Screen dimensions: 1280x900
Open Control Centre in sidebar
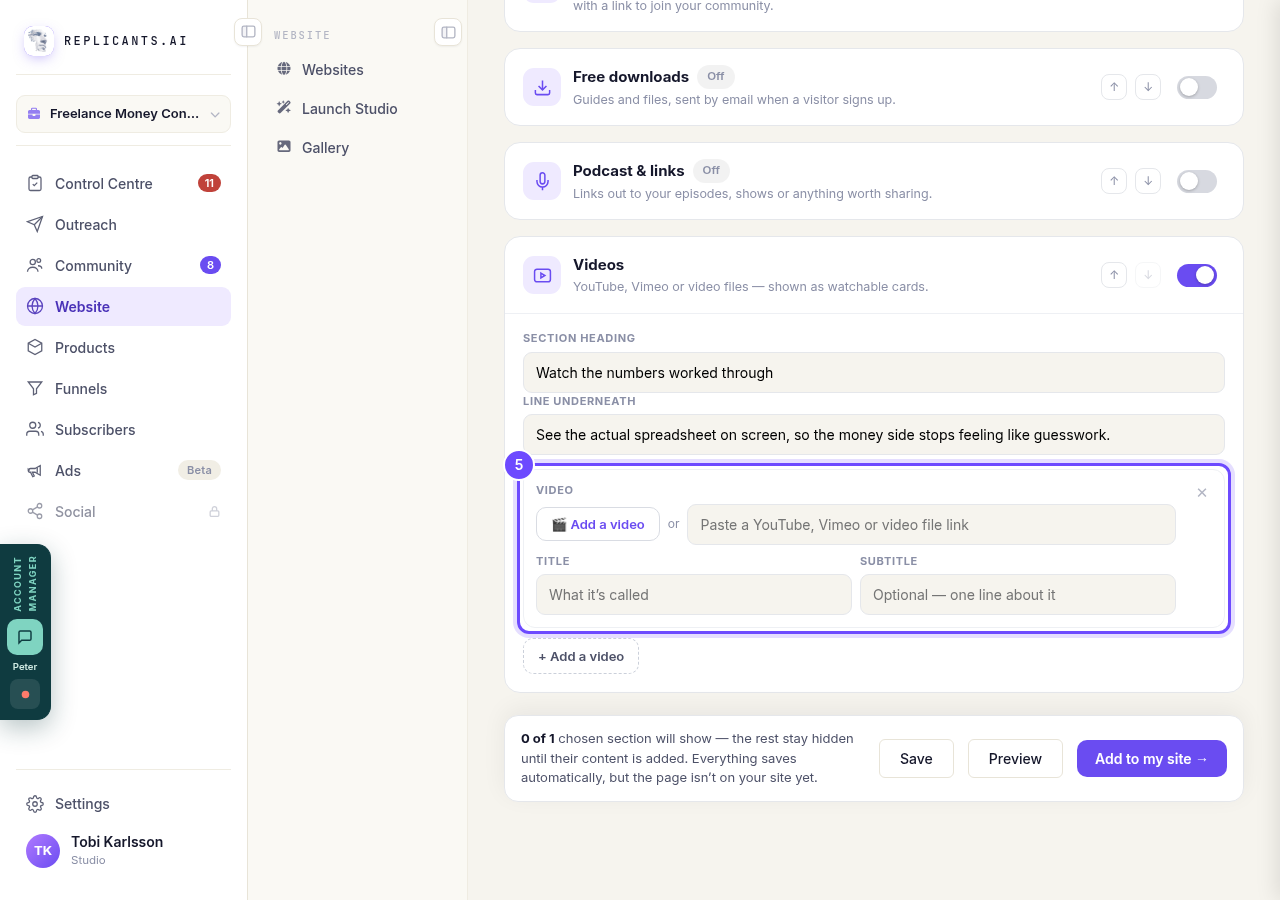point(123,184)
